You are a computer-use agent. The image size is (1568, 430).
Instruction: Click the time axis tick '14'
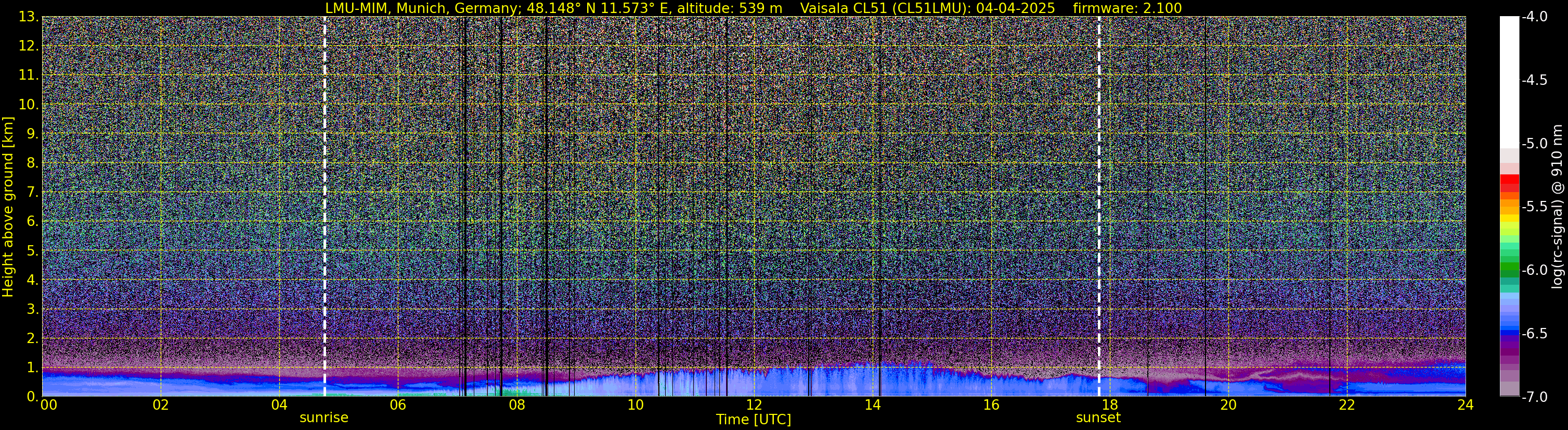(872, 405)
